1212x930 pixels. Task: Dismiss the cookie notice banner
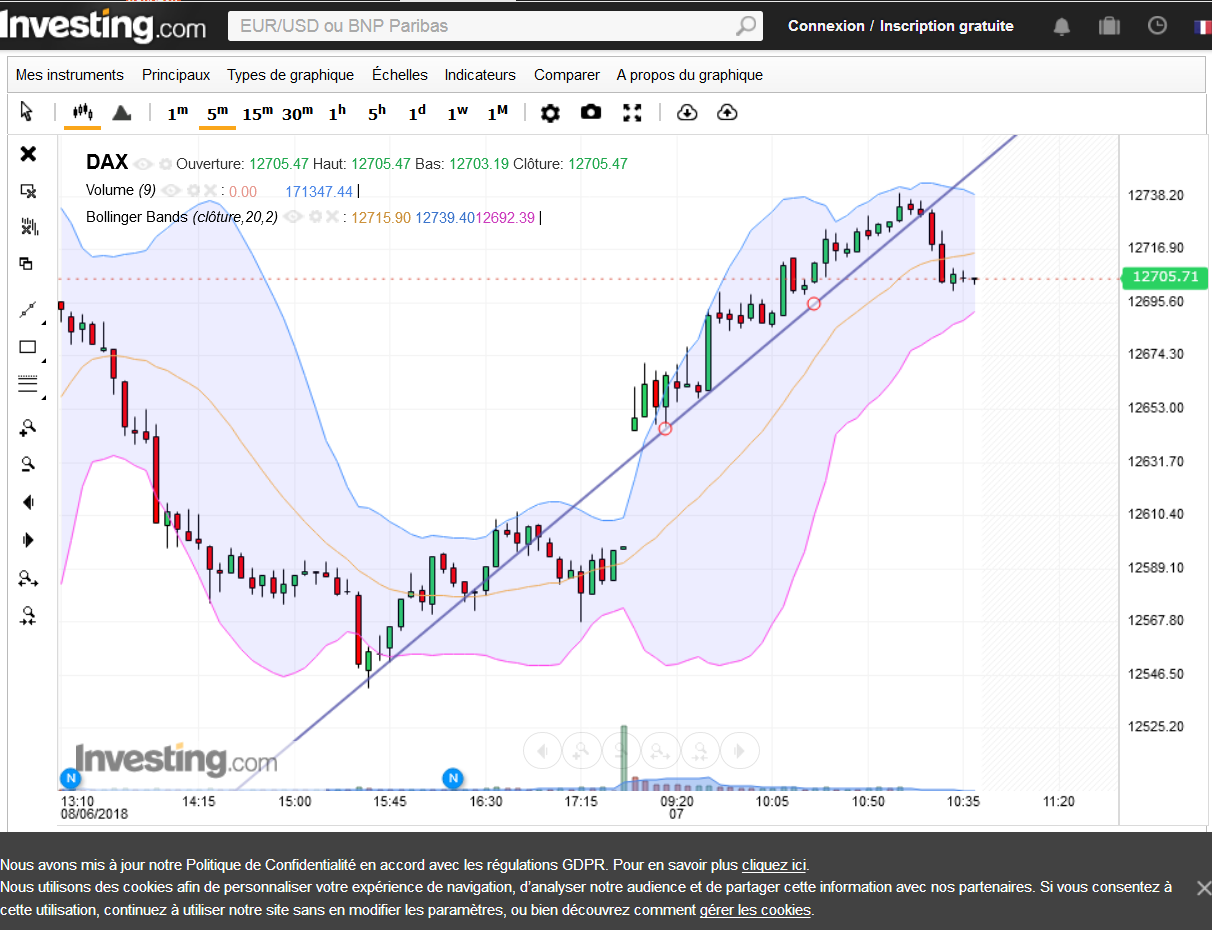tap(1203, 887)
